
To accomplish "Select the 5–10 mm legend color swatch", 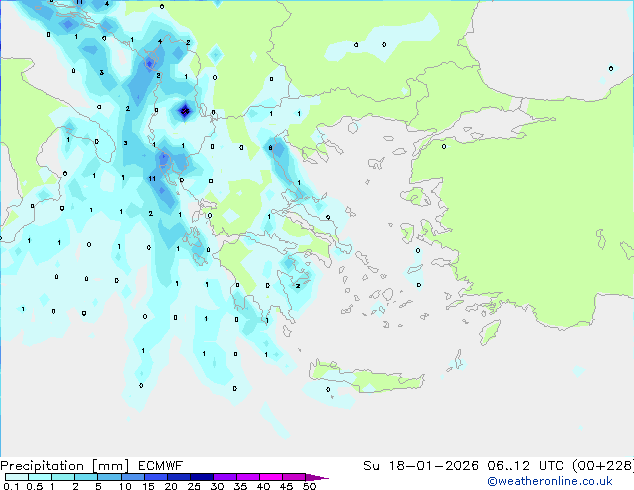I will click(x=109, y=477).
